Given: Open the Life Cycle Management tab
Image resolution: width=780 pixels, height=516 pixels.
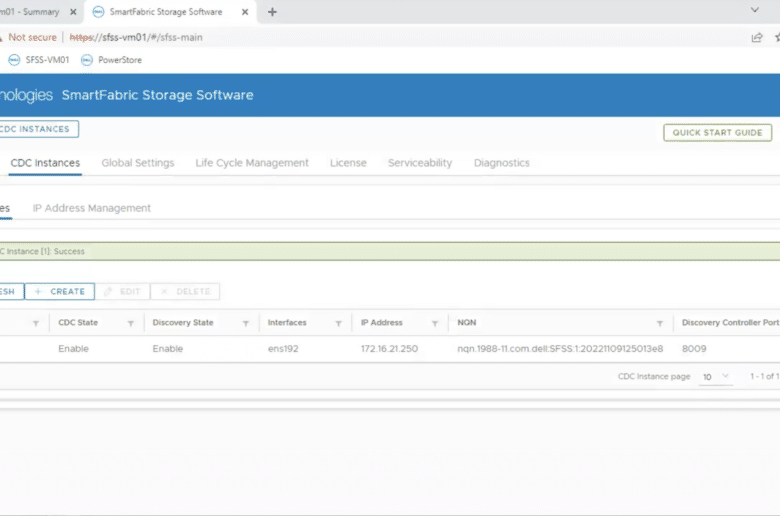Looking at the screenshot, I should pyautogui.click(x=252, y=163).
